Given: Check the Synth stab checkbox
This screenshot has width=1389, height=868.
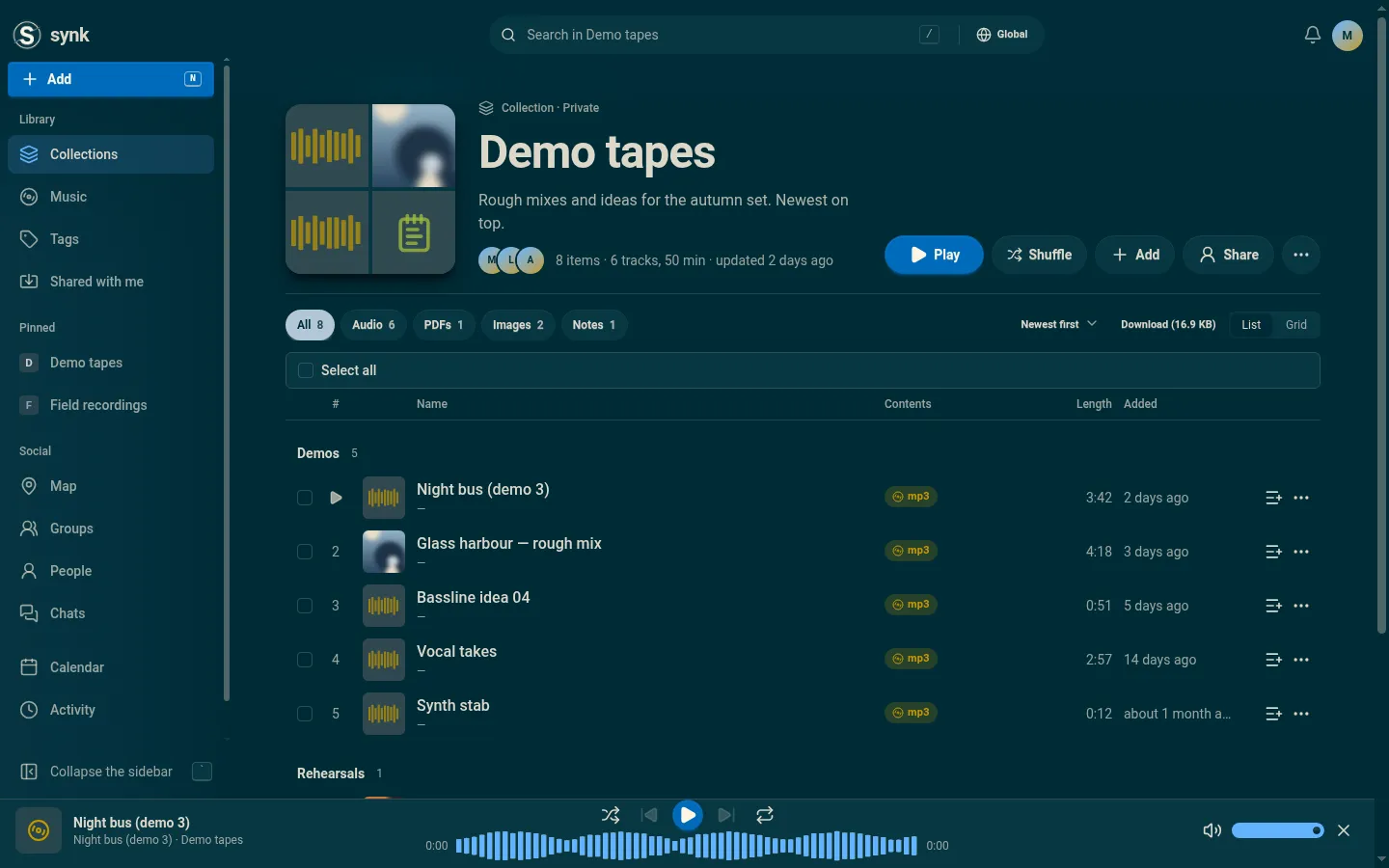Looking at the screenshot, I should pos(305,714).
